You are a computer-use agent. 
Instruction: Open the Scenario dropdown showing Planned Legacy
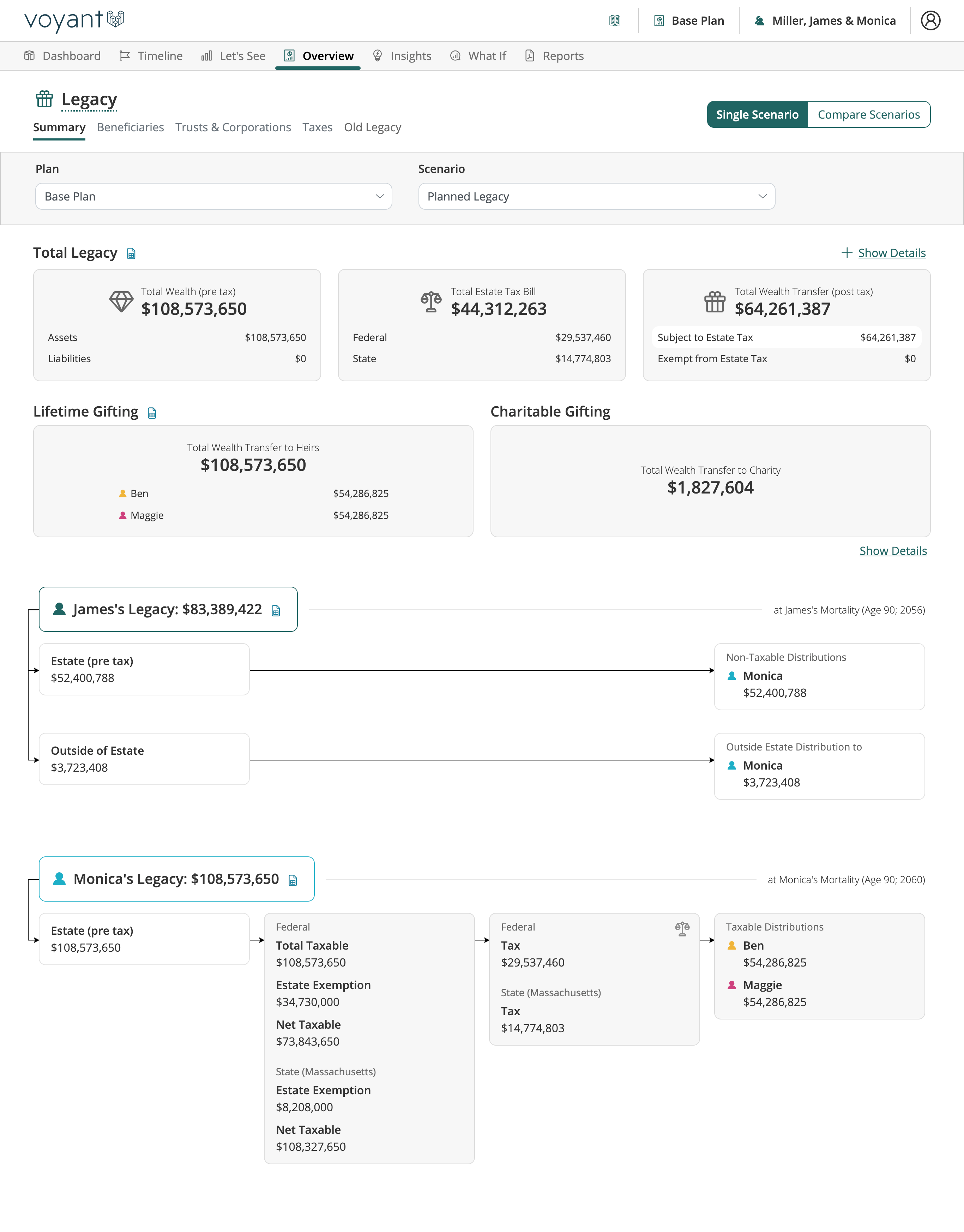pyautogui.click(x=596, y=197)
